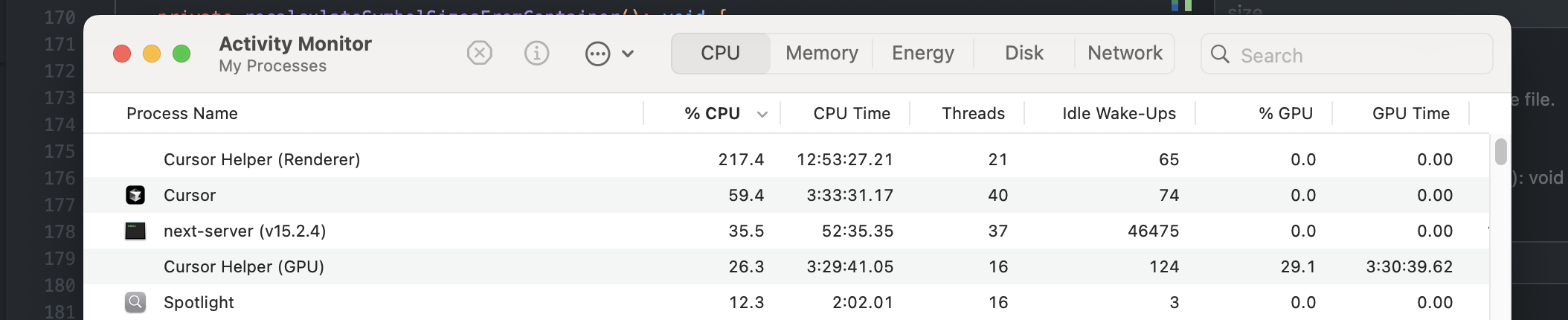The width and height of the screenshot is (1568, 320).
Task: Click the Cursor app icon
Action: point(135,195)
